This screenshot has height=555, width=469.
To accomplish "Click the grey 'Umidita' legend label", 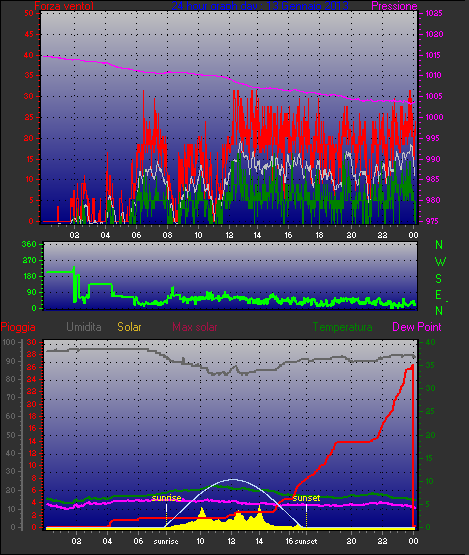I will click(84, 327).
